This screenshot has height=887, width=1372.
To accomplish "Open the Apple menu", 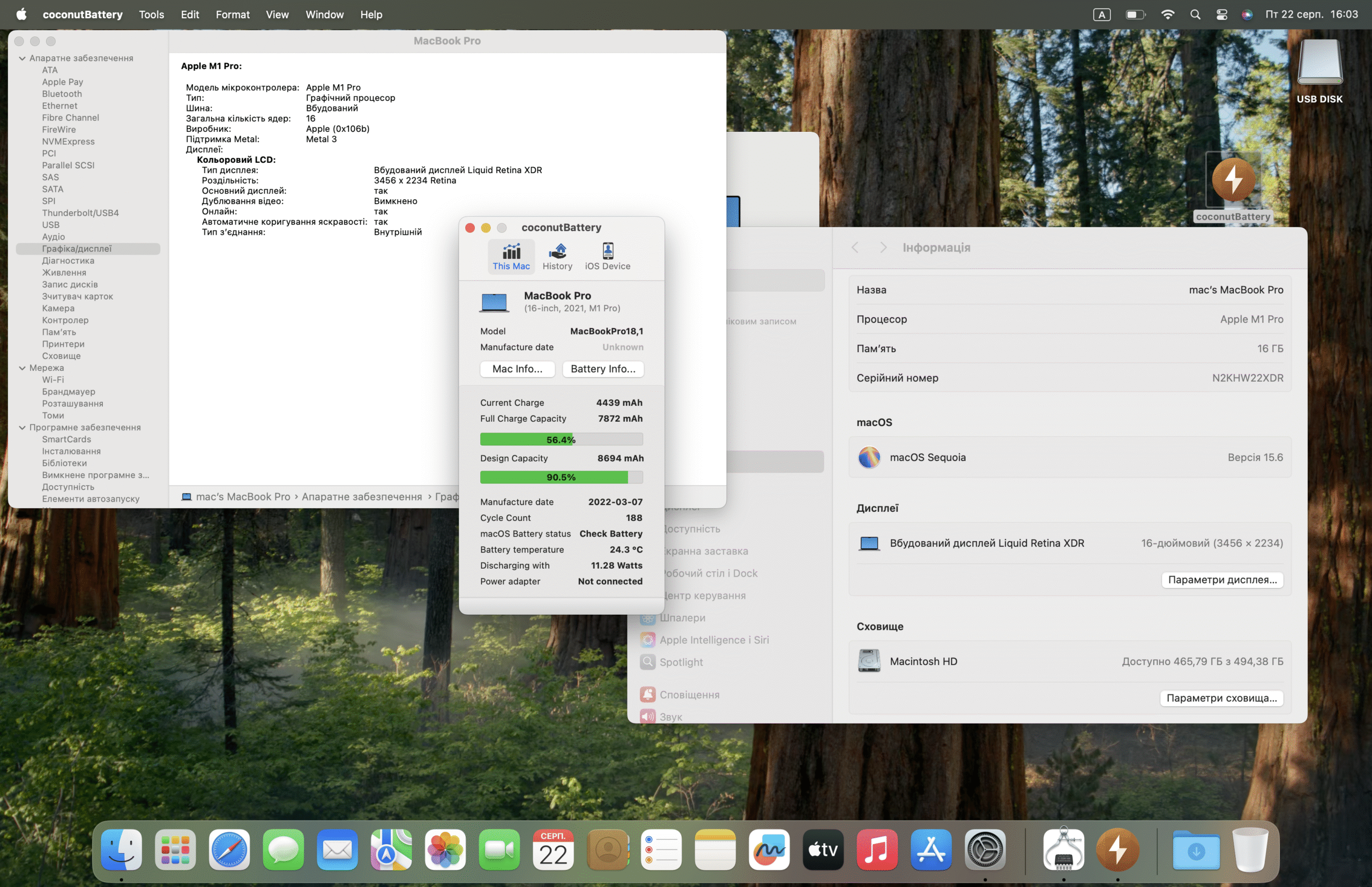I will point(21,14).
